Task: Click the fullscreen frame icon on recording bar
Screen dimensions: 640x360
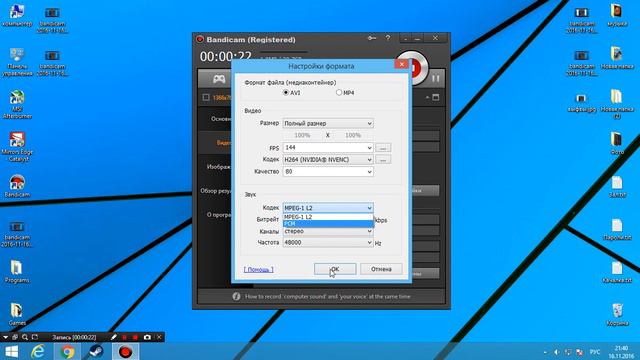Action: tap(35, 337)
